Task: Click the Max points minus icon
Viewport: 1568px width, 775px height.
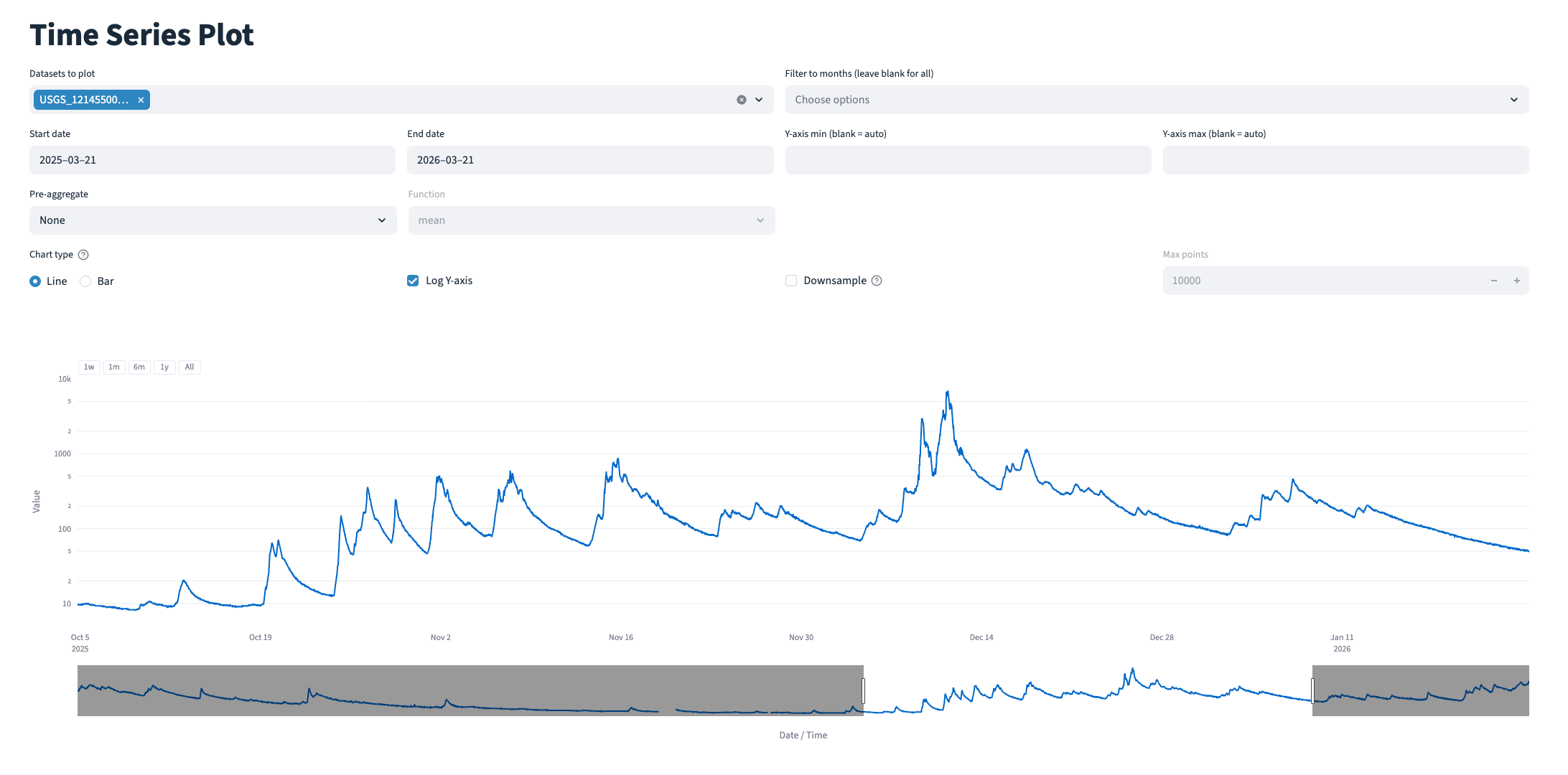Action: [x=1494, y=281]
